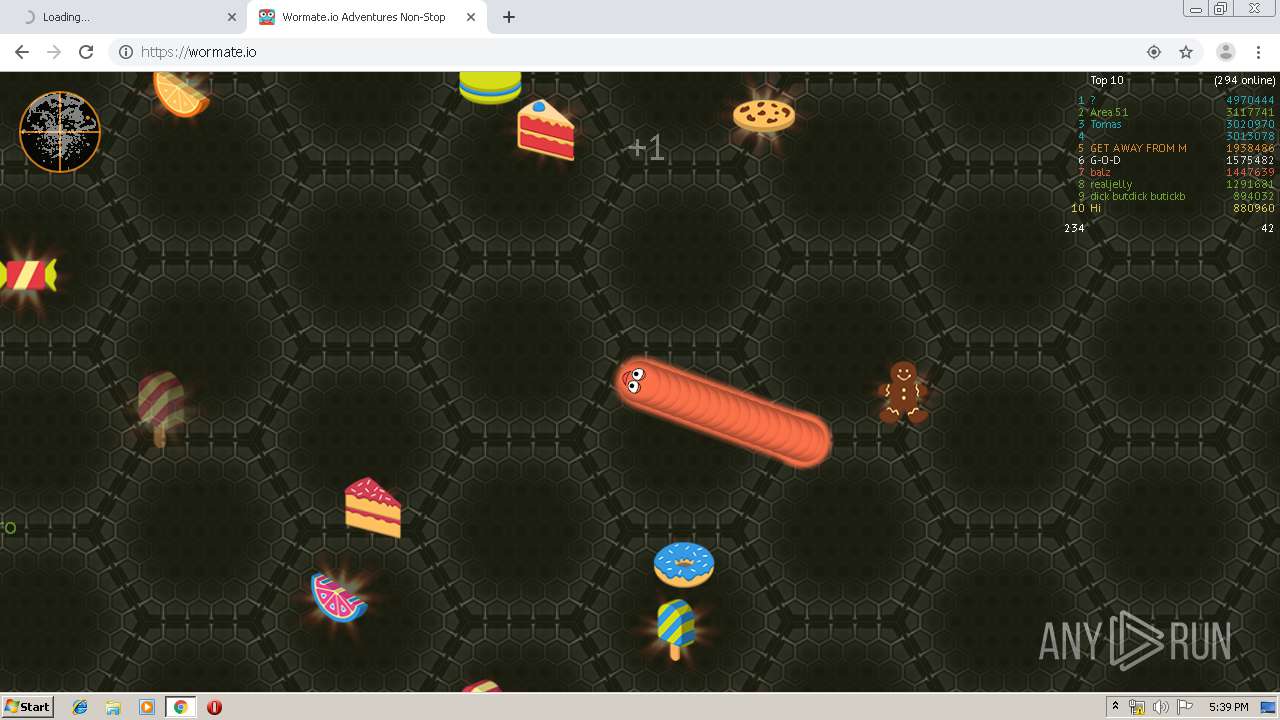Image resolution: width=1280 pixels, height=720 pixels.
Task: Select leaderboard entry Tomas
Action: click(x=1106, y=124)
